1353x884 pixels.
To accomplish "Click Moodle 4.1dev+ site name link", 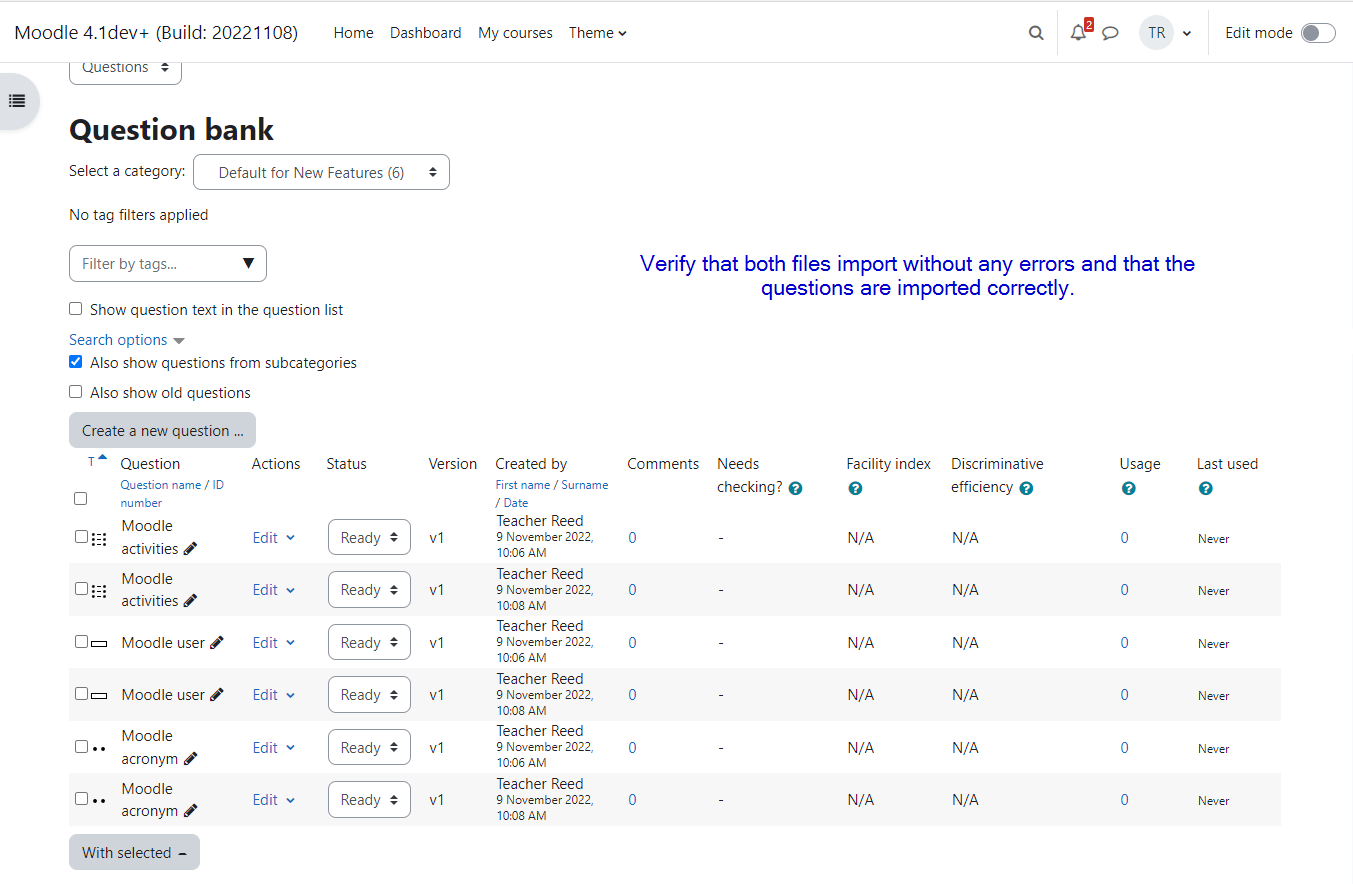I will (156, 32).
